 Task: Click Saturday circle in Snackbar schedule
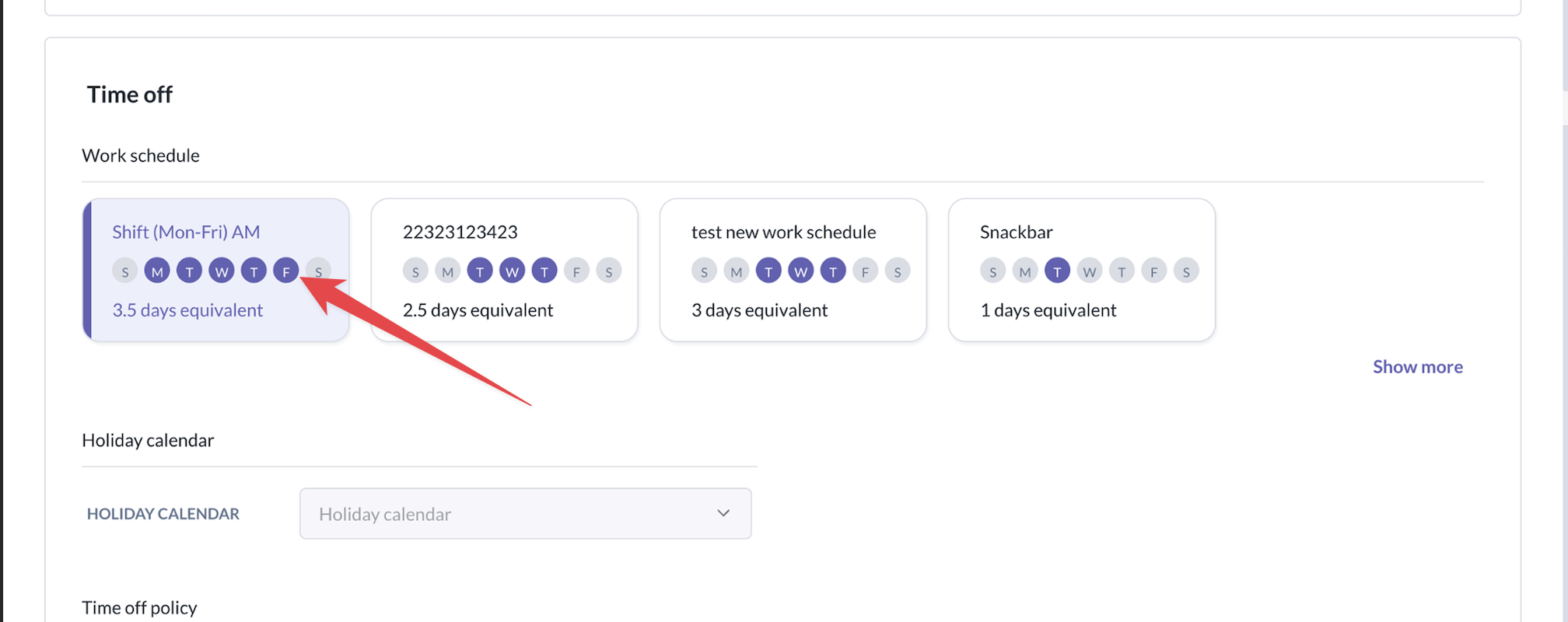pyautogui.click(x=1186, y=271)
